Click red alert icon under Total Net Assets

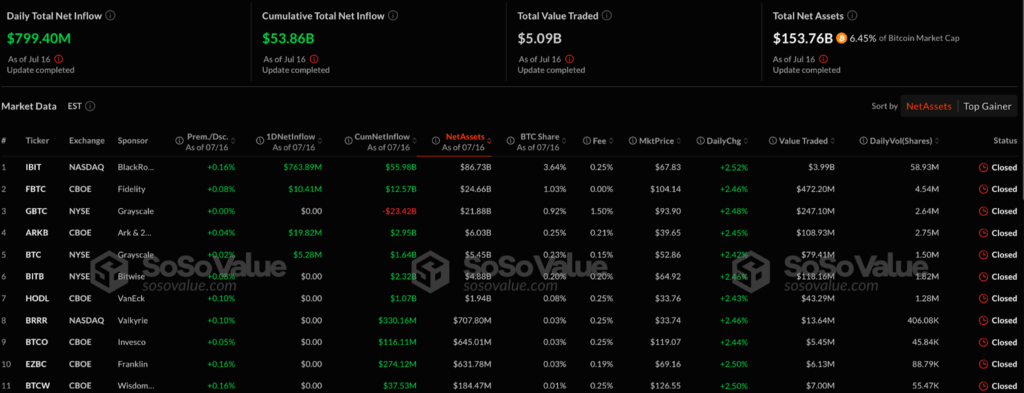824,59
